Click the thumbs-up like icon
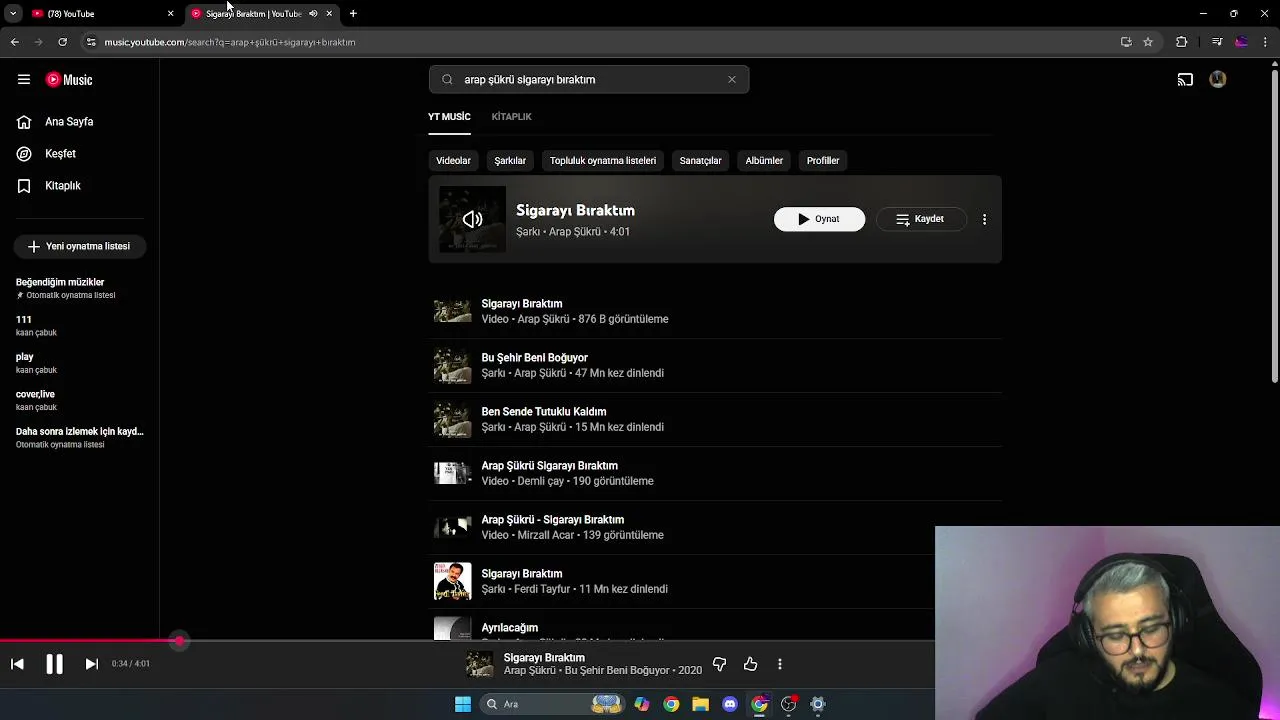1280x720 pixels. [750, 664]
